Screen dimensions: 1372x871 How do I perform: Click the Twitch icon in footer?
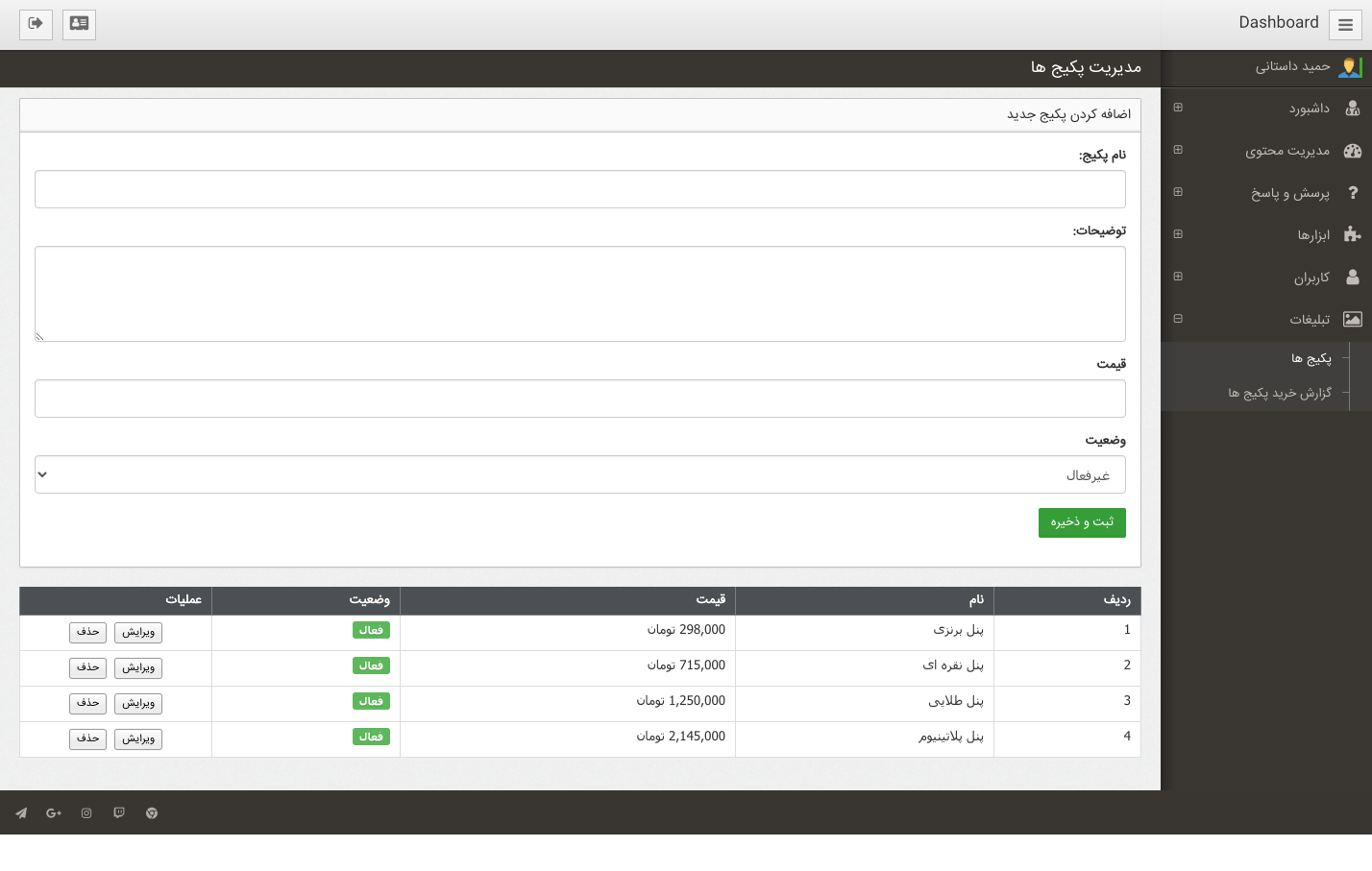tap(119, 813)
